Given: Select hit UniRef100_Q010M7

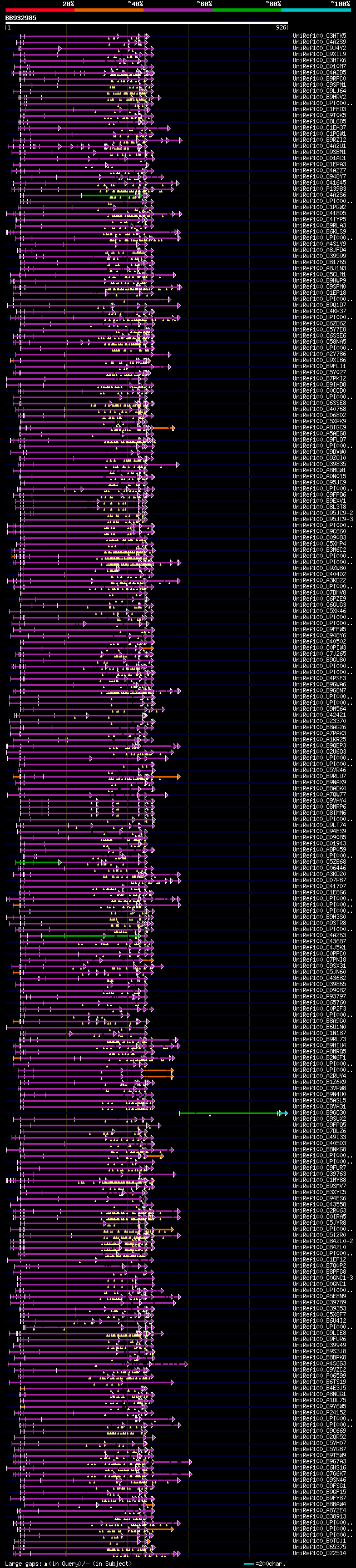Looking at the screenshot, I should [319, 66].
